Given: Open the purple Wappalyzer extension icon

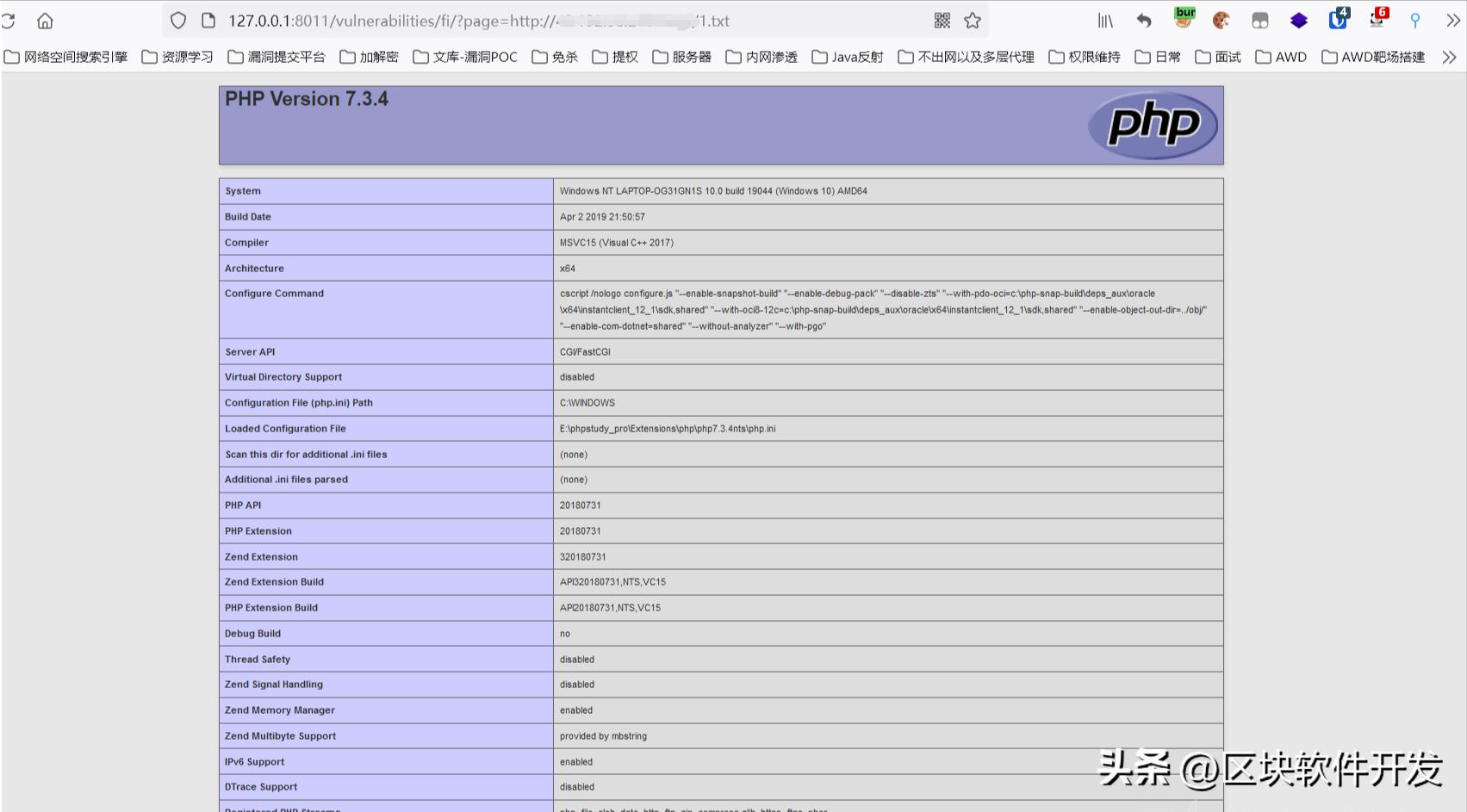Looking at the screenshot, I should pyautogui.click(x=1298, y=19).
